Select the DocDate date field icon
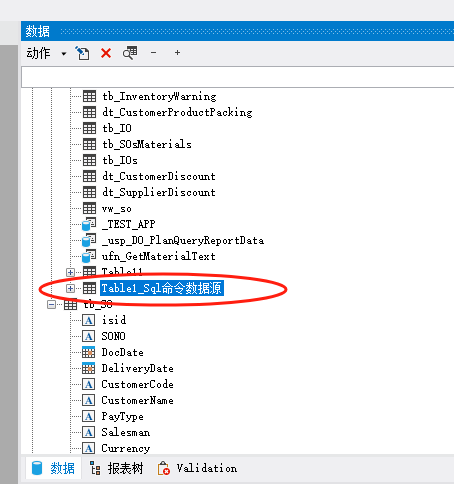454x484 pixels. 89,352
